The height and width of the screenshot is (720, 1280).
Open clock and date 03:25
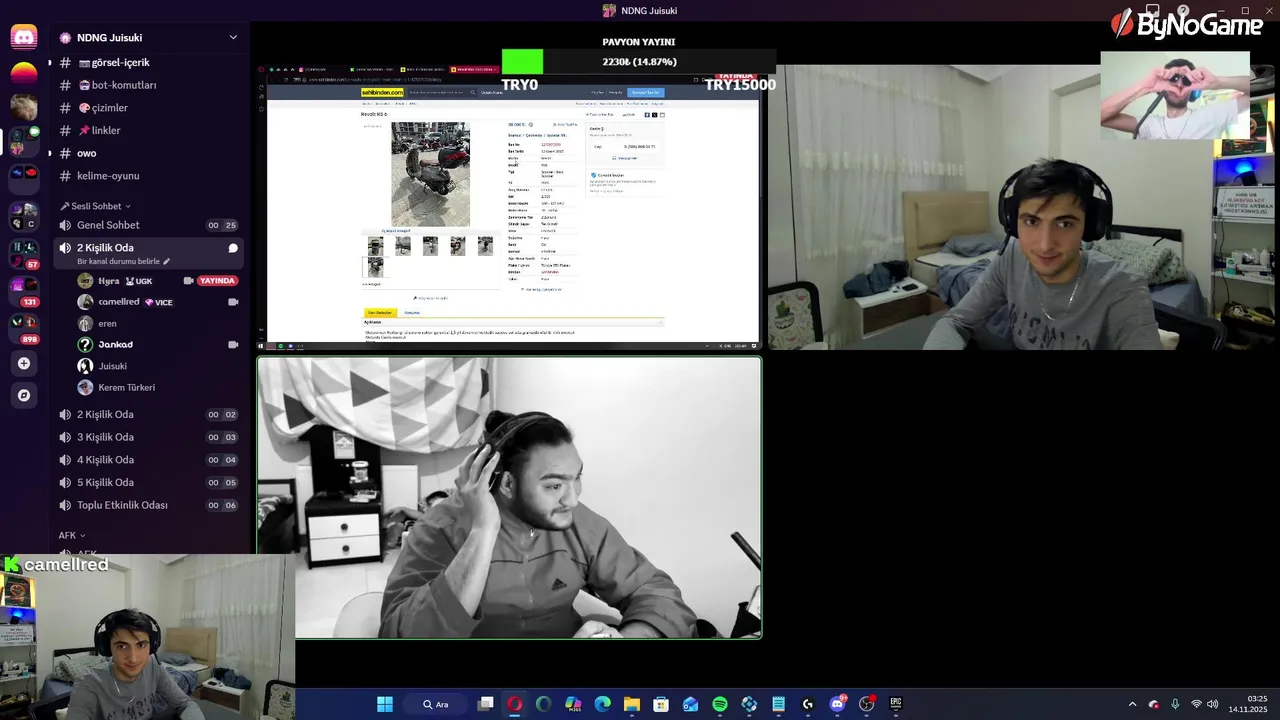click(1249, 704)
